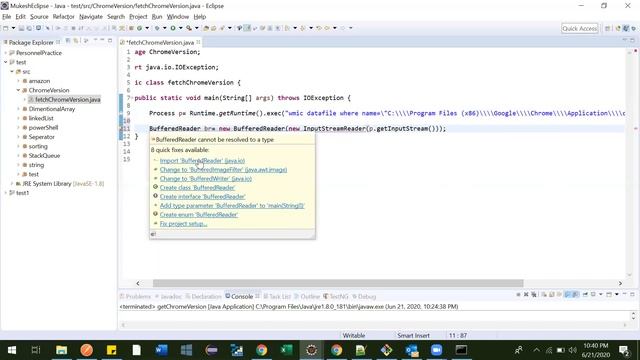Switch to the Outline tab
The height and width of the screenshot is (360, 640).
[x=307, y=297]
